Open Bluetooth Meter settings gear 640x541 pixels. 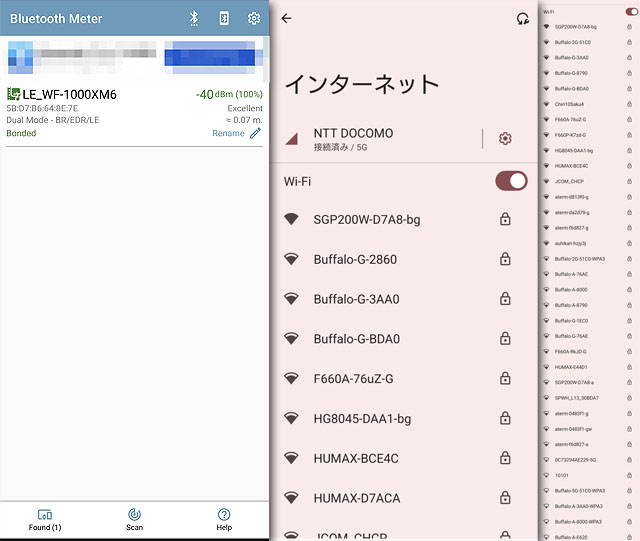click(x=254, y=18)
